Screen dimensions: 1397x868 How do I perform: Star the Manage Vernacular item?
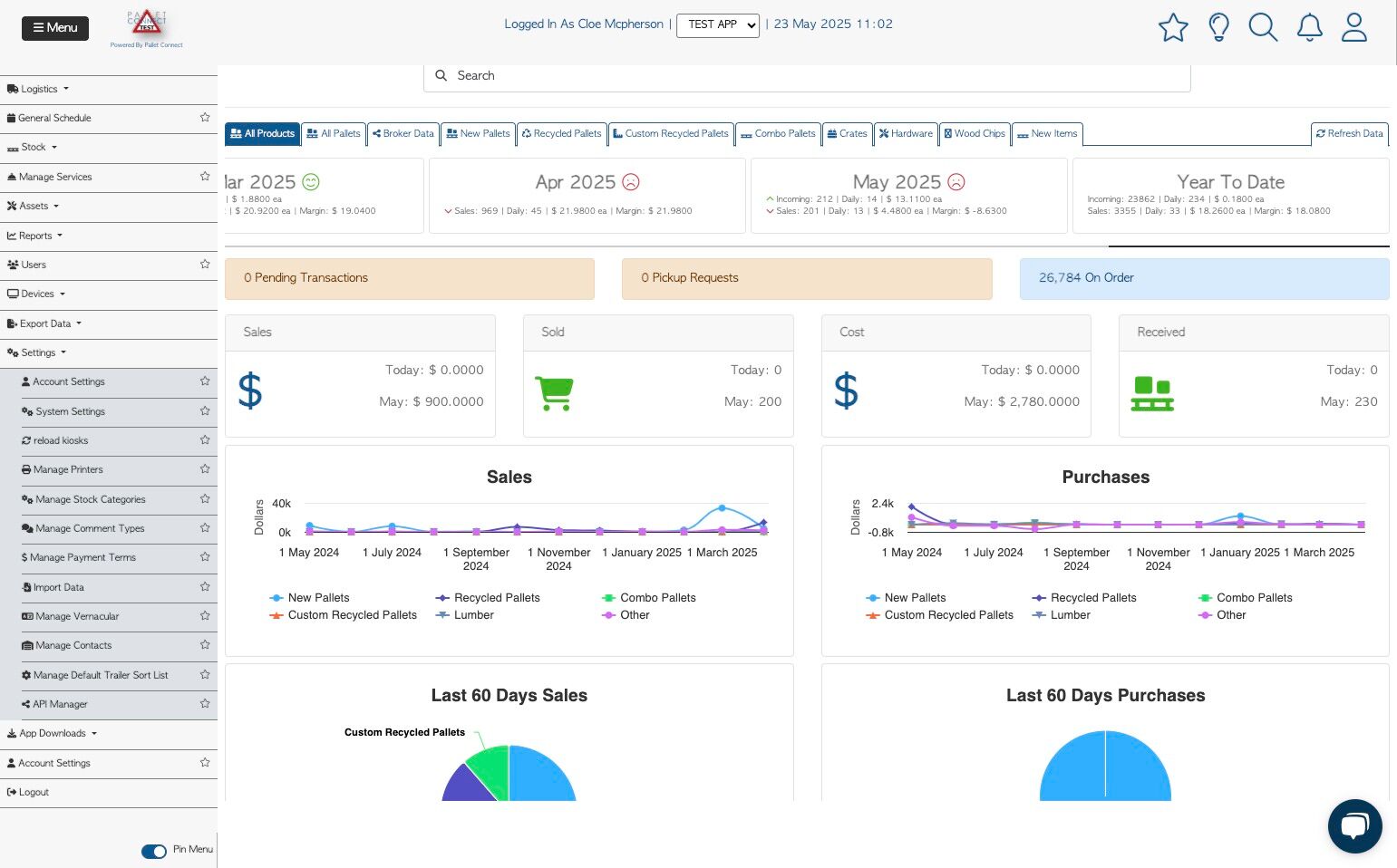point(205,616)
